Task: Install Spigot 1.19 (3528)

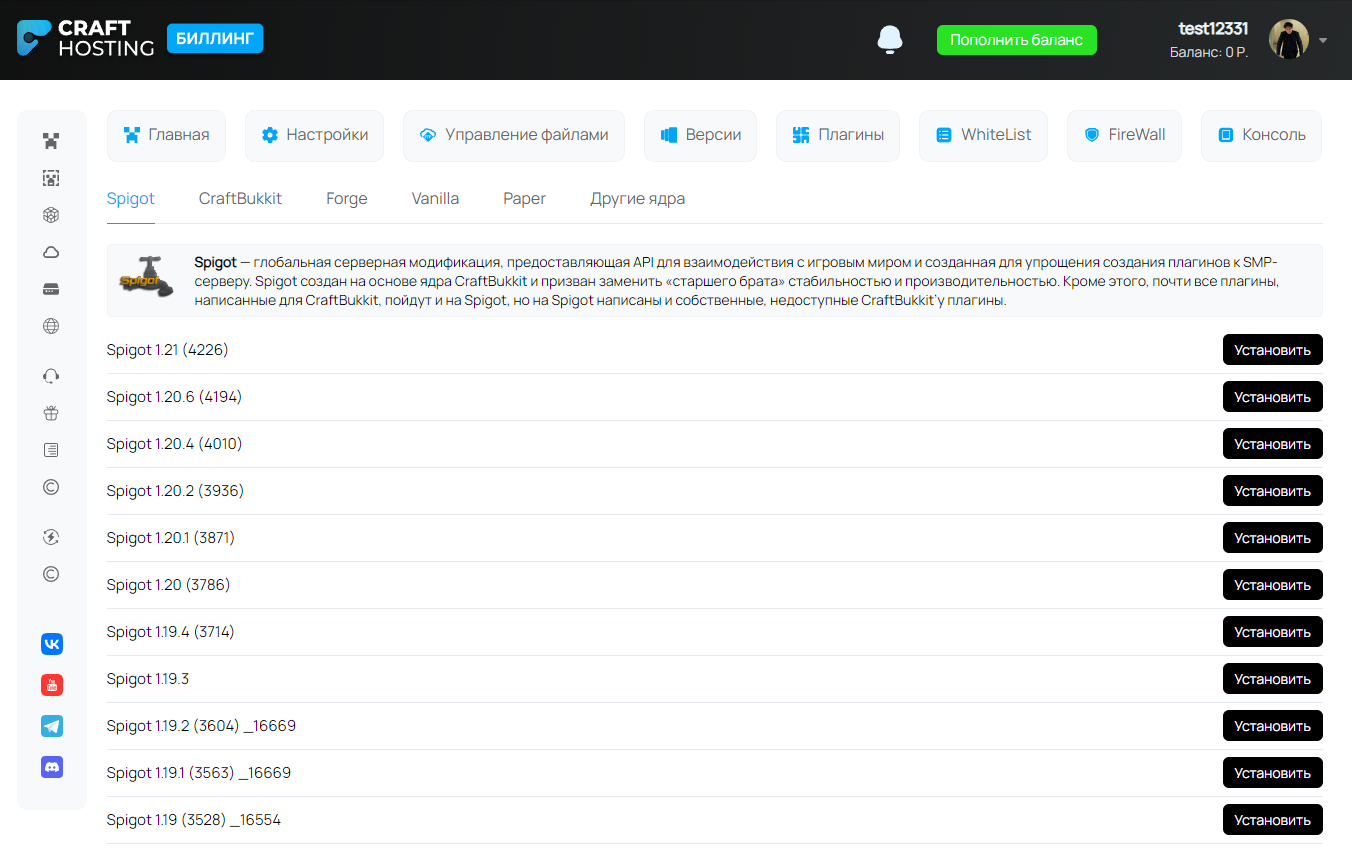Action: tap(1273, 820)
